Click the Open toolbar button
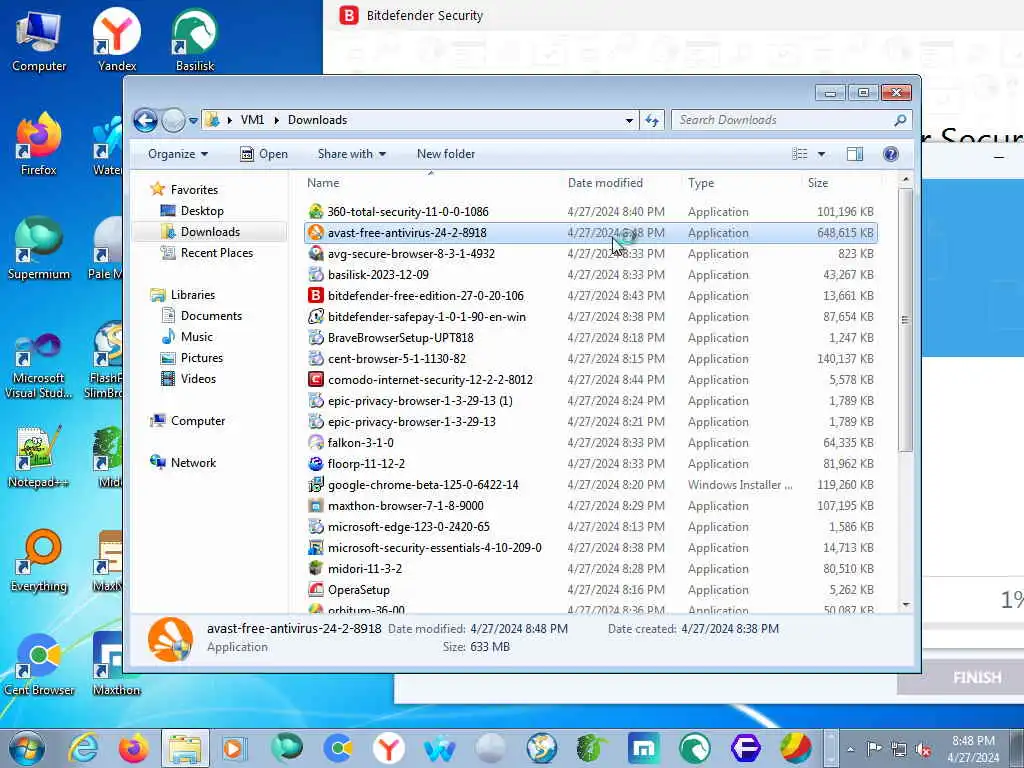 [x=264, y=154]
